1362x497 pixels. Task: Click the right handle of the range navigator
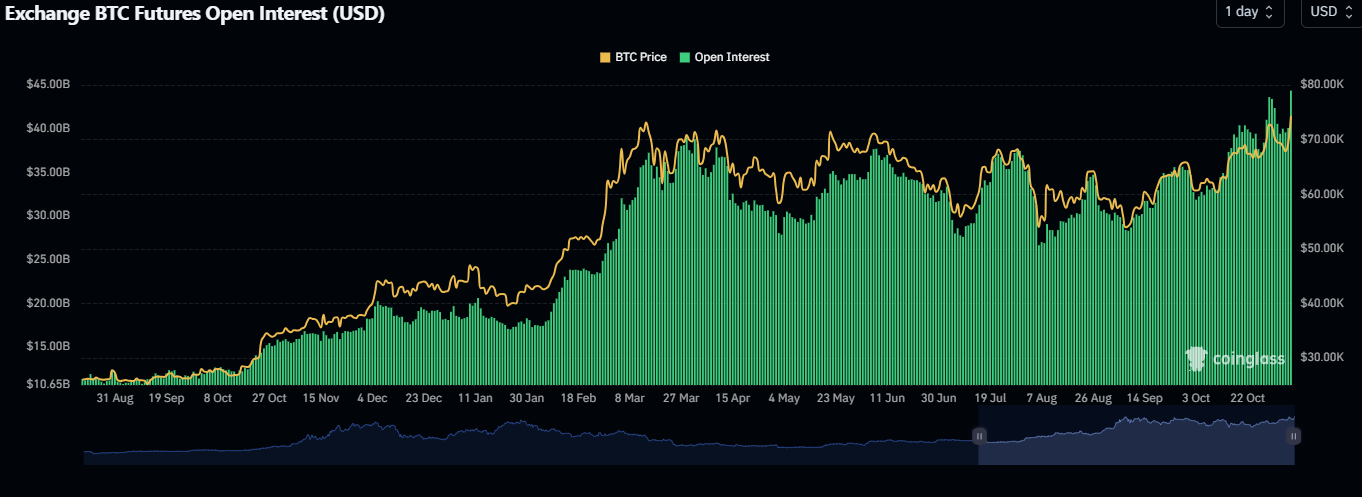coord(1294,436)
